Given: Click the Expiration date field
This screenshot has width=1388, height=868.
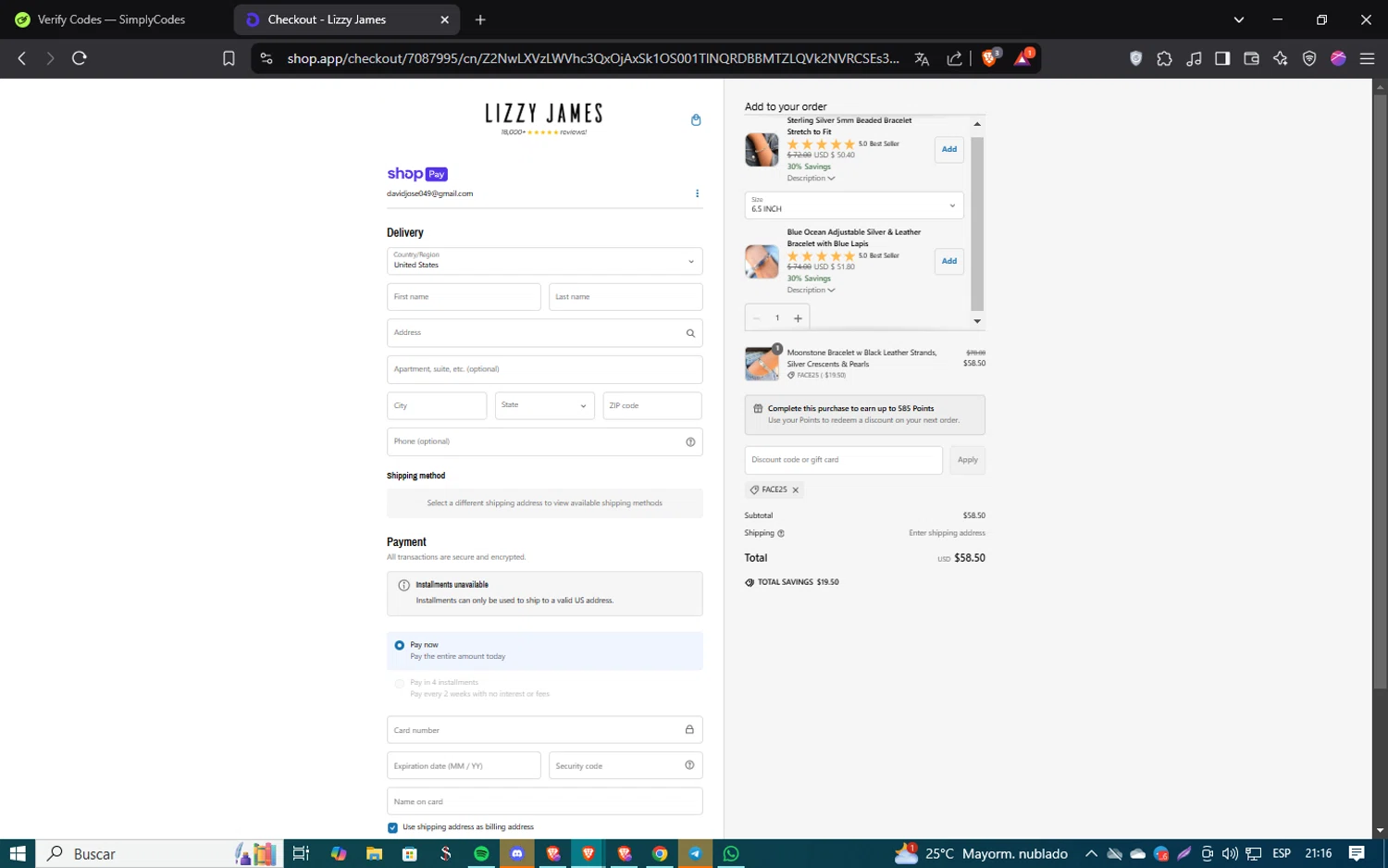Looking at the screenshot, I should point(464,766).
